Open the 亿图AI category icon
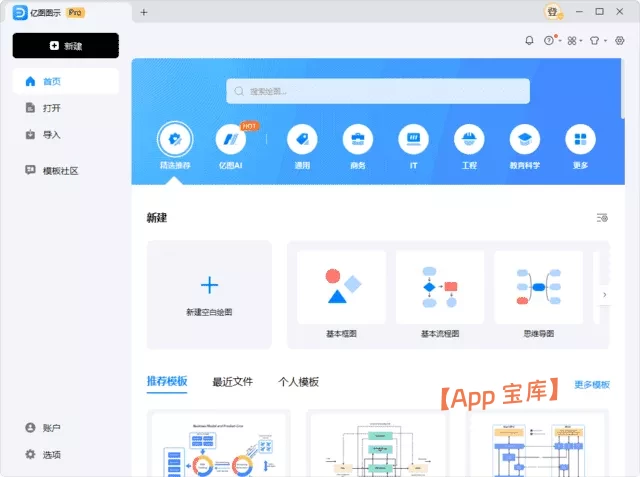Viewport: 640px width, 477px height. pyautogui.click(x=231, y=140)
